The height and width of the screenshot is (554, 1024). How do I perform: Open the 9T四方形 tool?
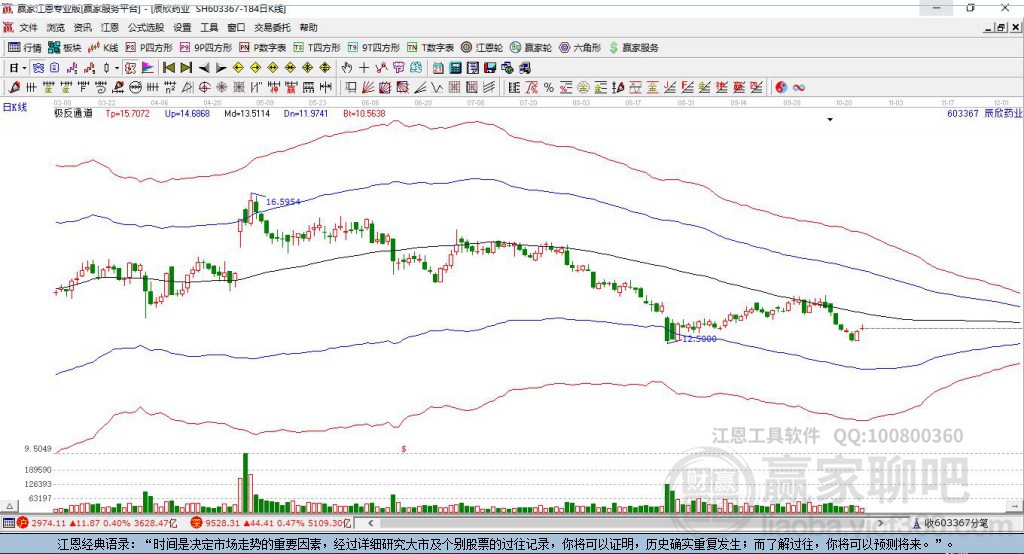(373, 47)
